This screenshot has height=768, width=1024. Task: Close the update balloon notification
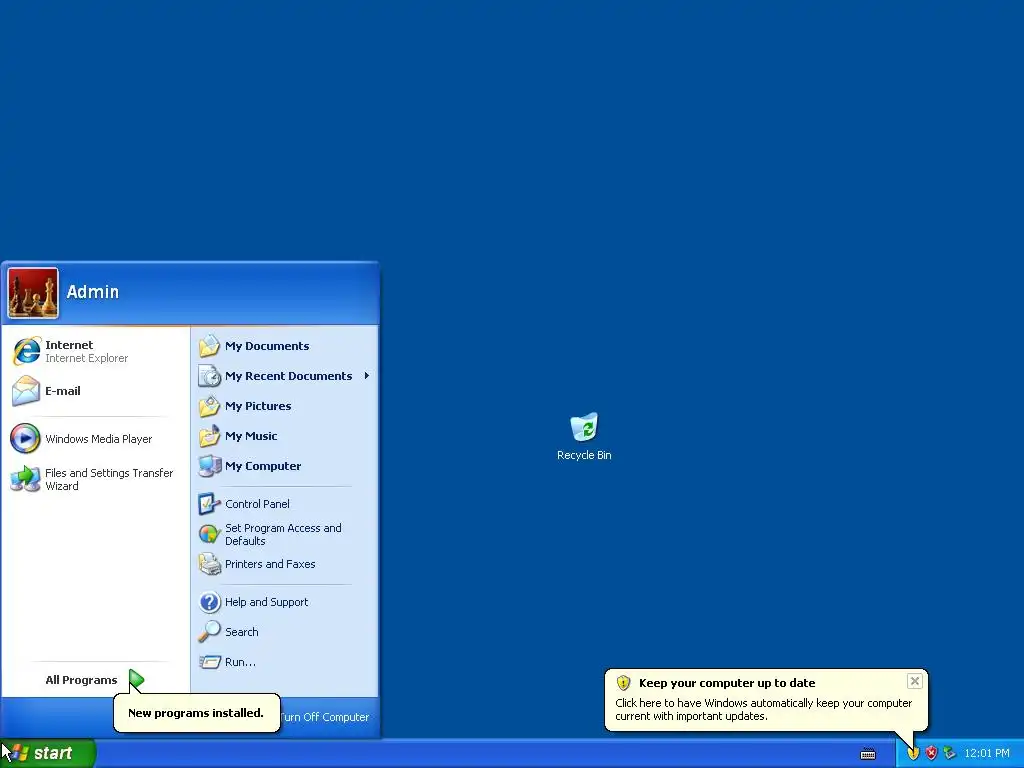click(914, 681)
